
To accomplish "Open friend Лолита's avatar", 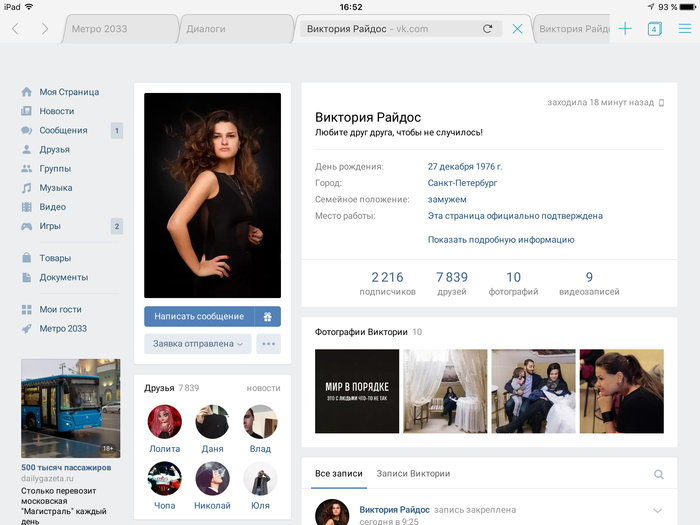I will coord(164,422).
